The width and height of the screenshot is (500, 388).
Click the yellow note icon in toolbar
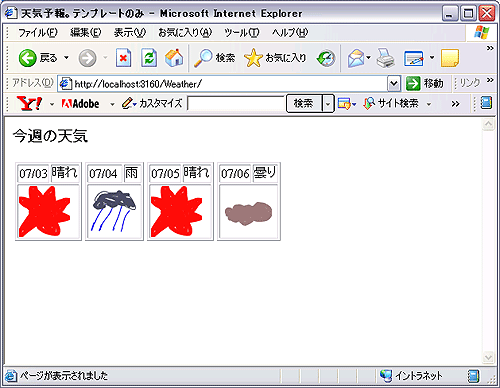pyautogui.click(x=450, y=58)
